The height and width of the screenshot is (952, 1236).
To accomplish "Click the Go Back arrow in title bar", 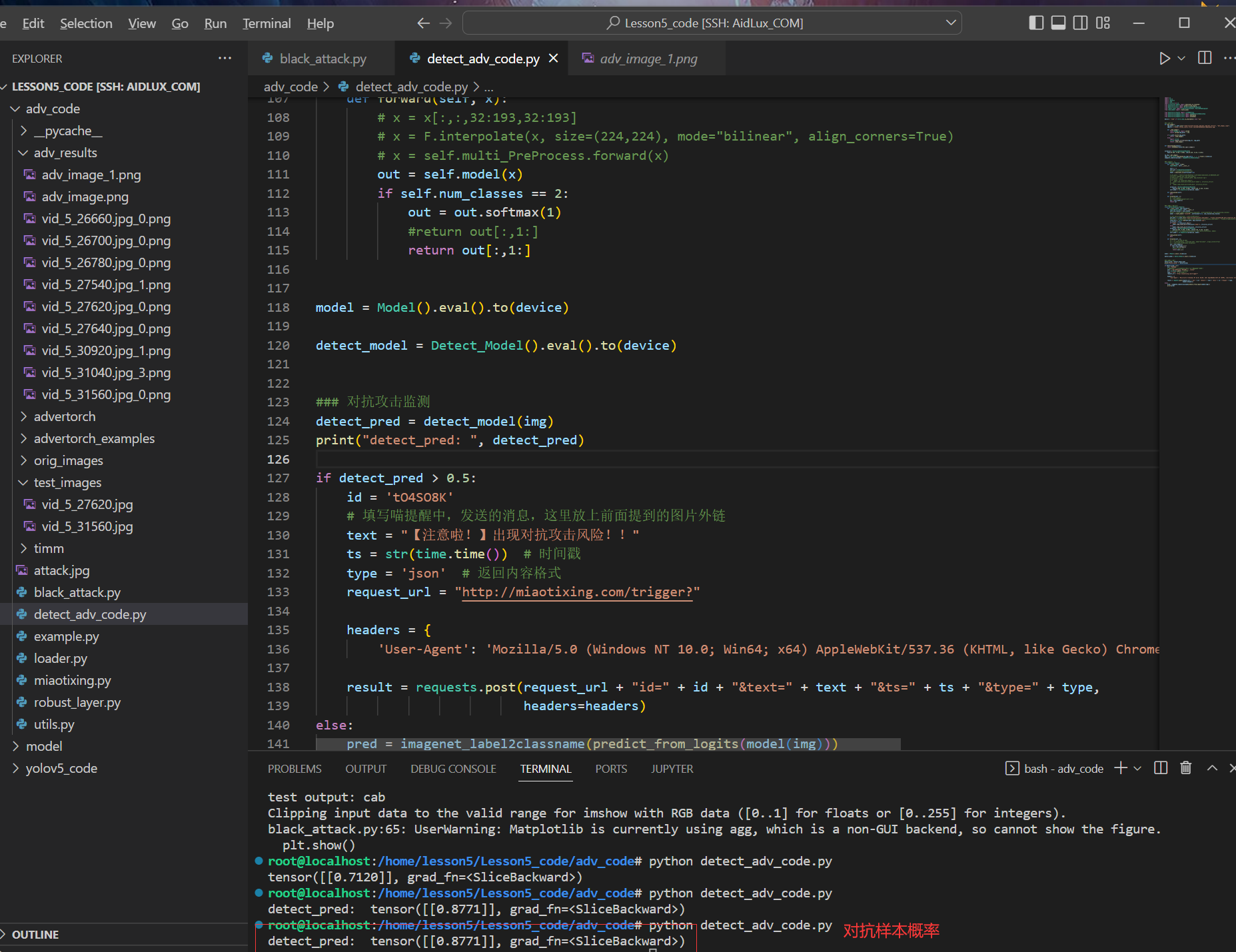I will [x=423, y=23].
